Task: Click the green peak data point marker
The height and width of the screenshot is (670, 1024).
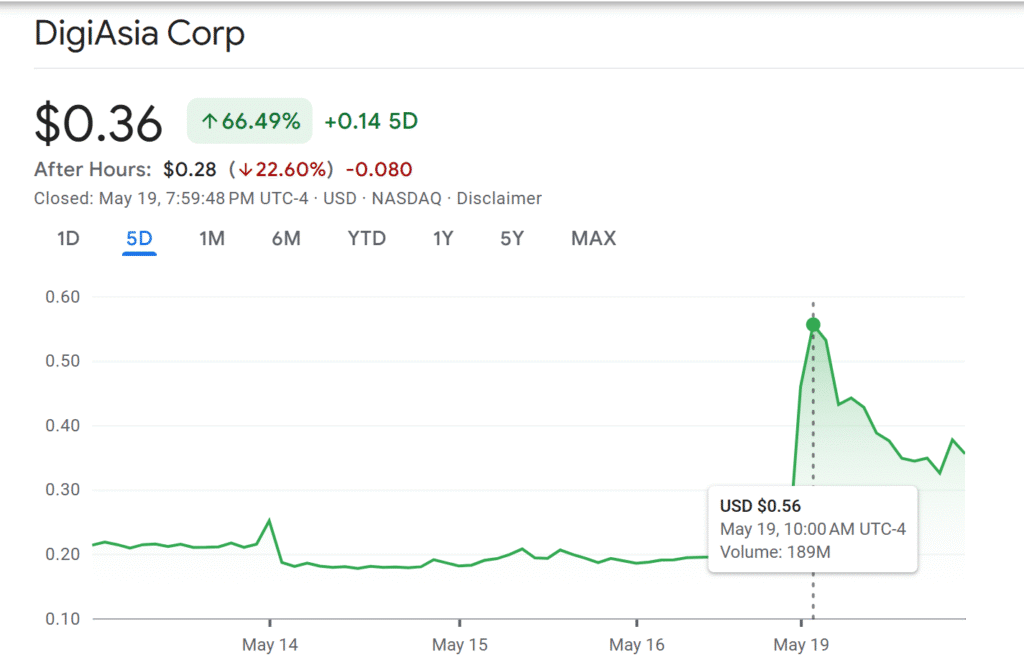Action: coord(813,324)
